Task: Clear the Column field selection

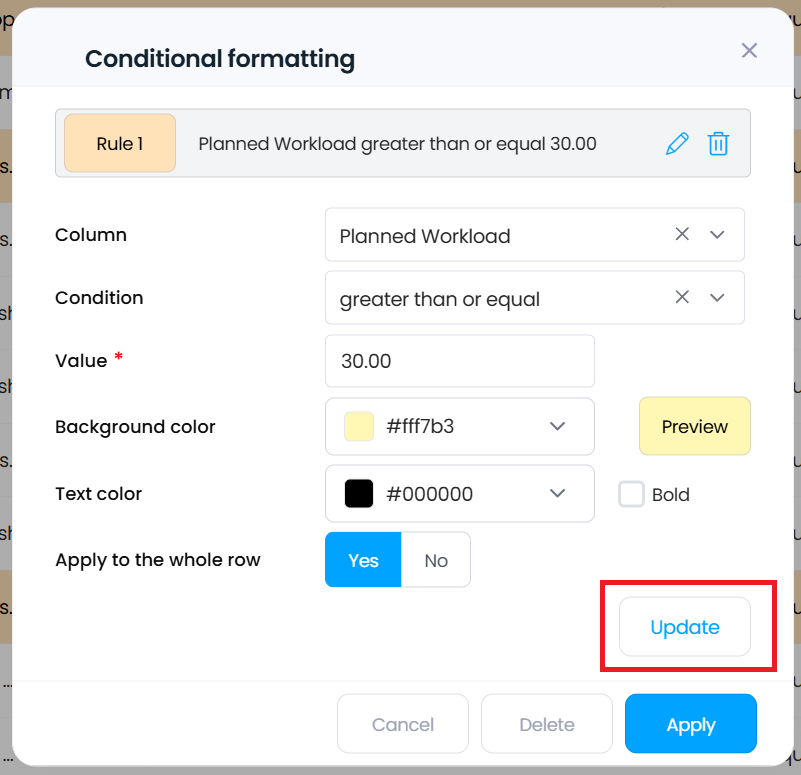Action: 682,235
